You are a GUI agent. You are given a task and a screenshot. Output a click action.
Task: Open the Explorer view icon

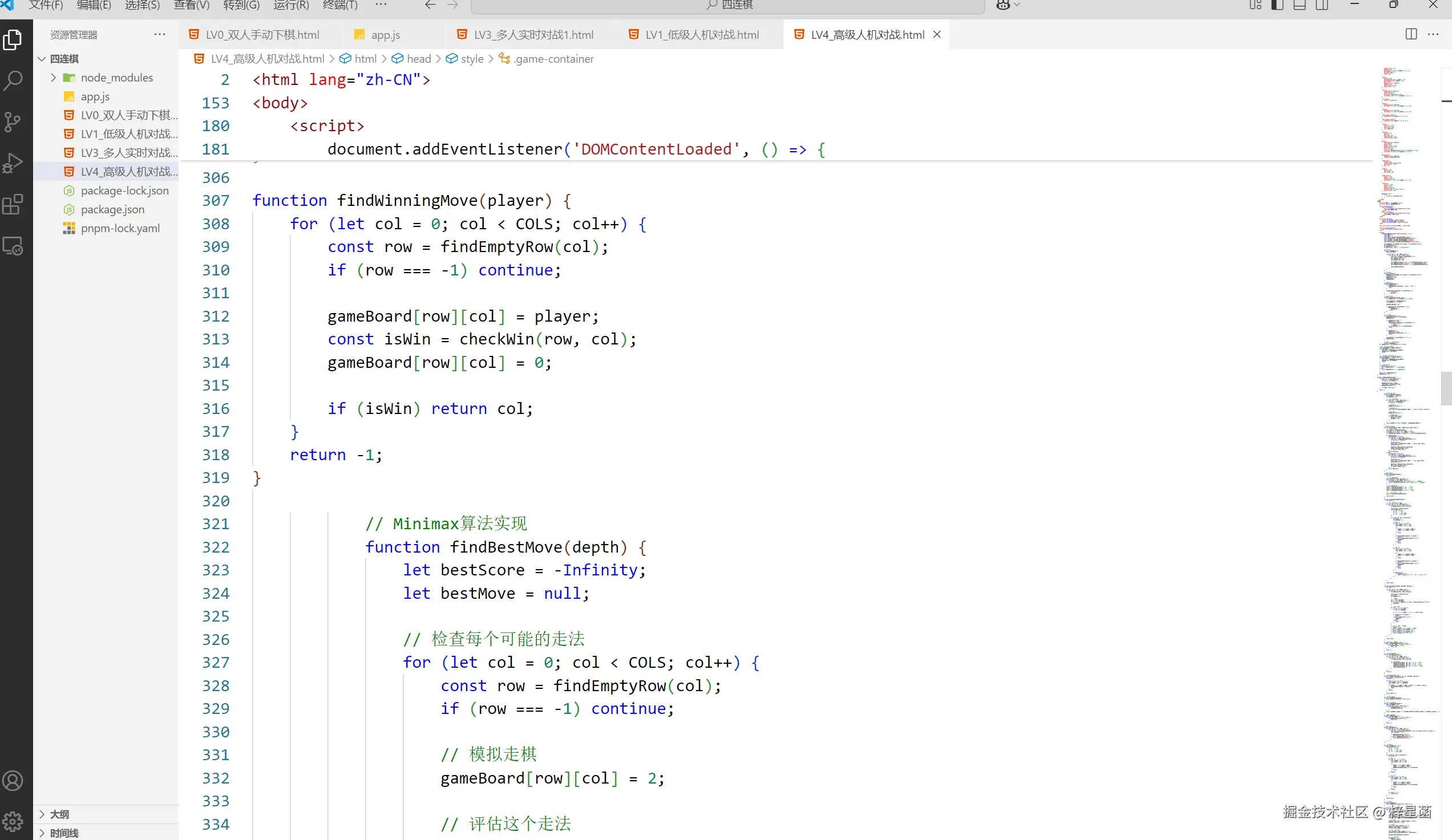click(13, 40)
